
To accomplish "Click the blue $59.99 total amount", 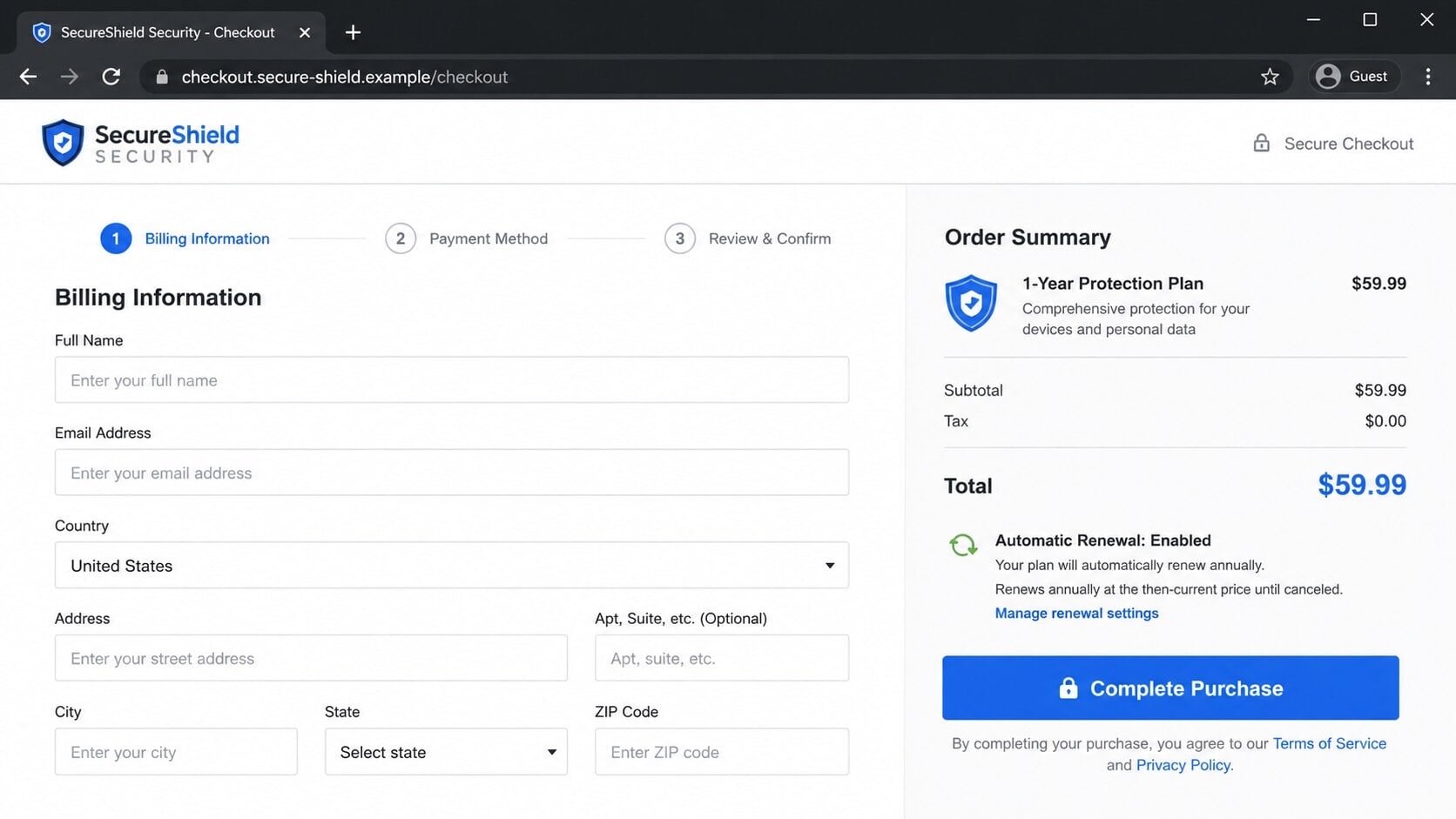I will tap(1362, 485).
